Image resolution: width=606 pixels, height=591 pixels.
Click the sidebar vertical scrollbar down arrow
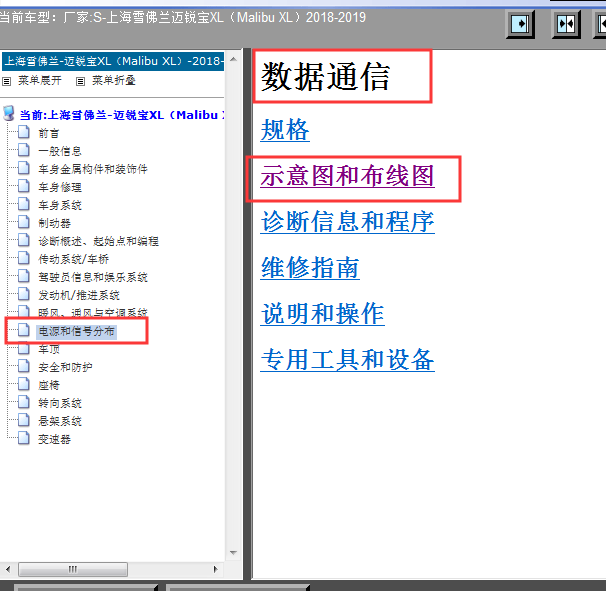click(233, 553)
